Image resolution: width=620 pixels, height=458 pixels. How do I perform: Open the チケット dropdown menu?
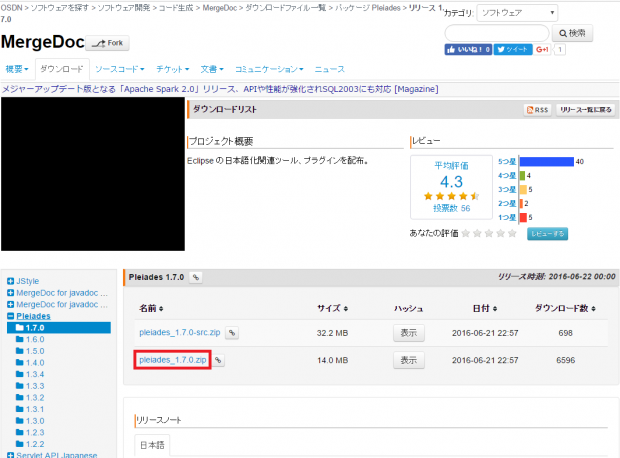[172, 69]
